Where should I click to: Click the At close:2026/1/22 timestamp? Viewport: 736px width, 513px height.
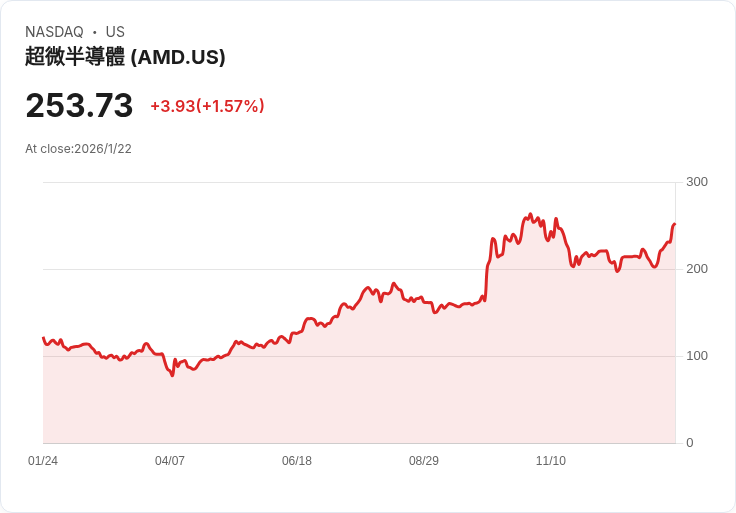coord(78,149)
